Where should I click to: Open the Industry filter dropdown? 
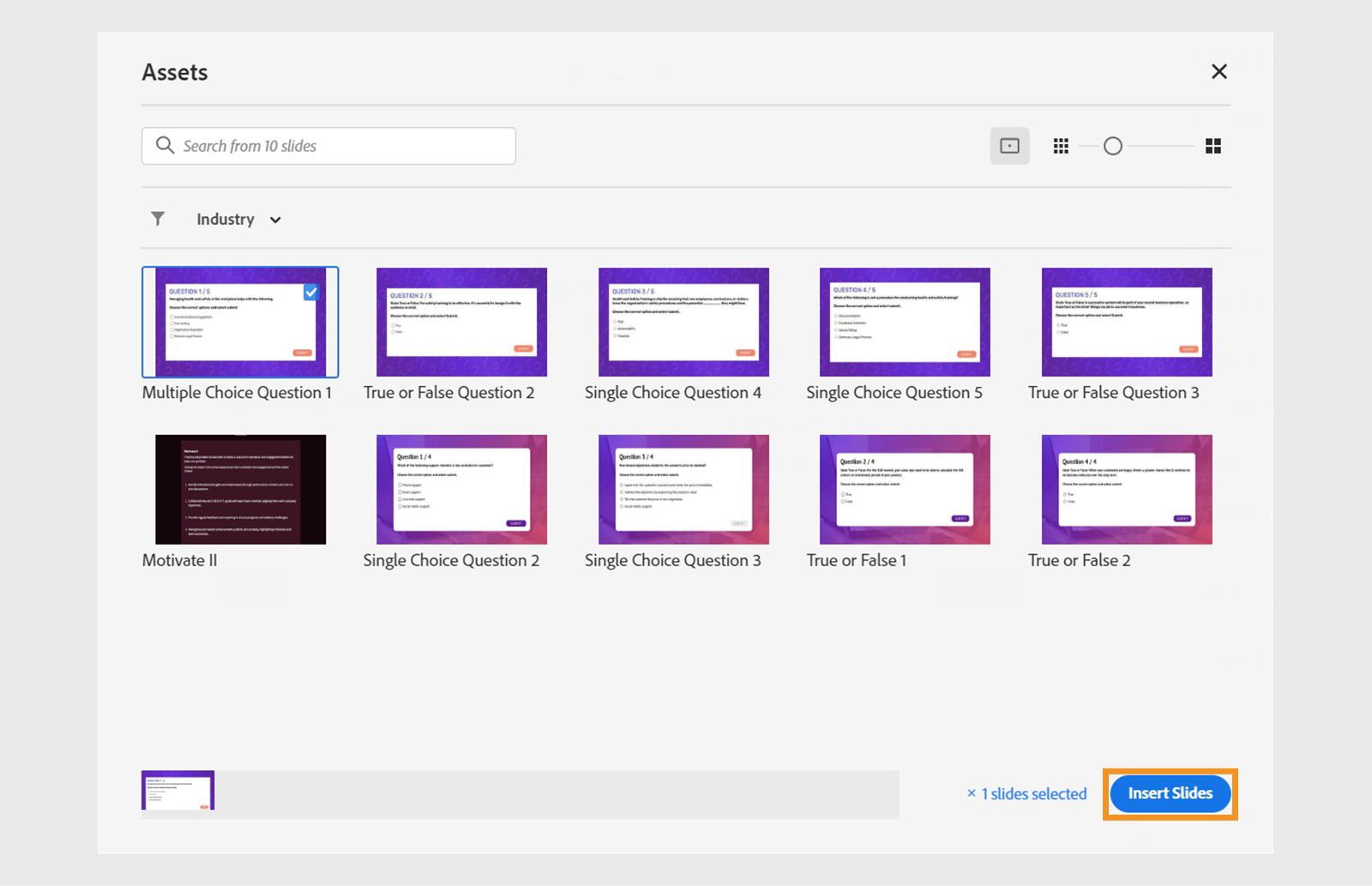tap(236, 219)
